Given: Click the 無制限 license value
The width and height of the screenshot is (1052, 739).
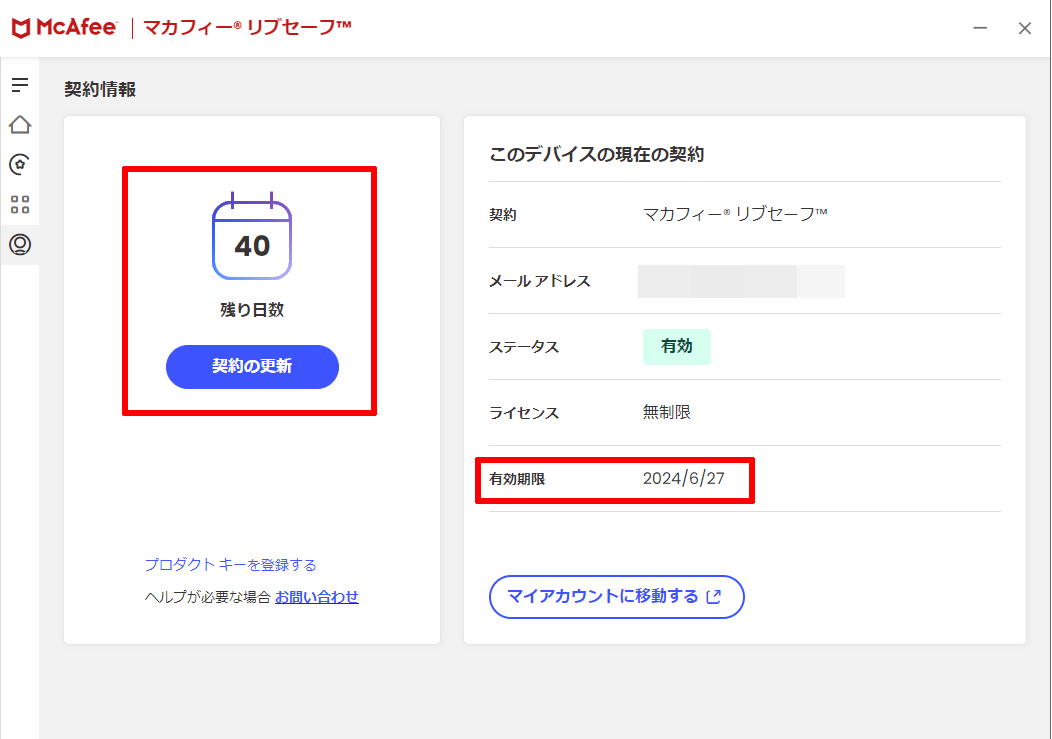Looking at the screenshot, I should click(666, 412).
